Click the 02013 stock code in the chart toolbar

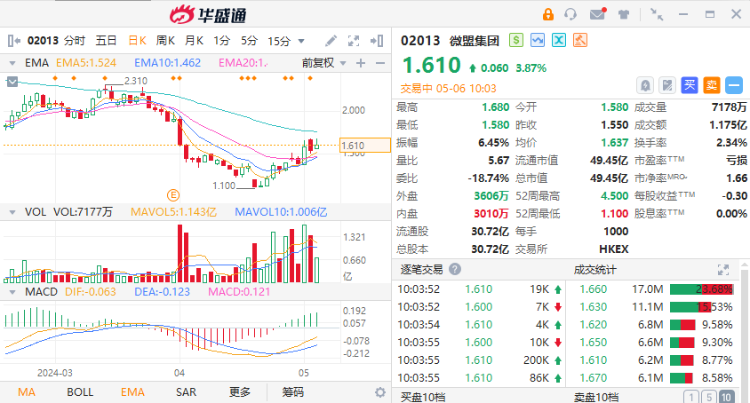(x=43, y=41)
